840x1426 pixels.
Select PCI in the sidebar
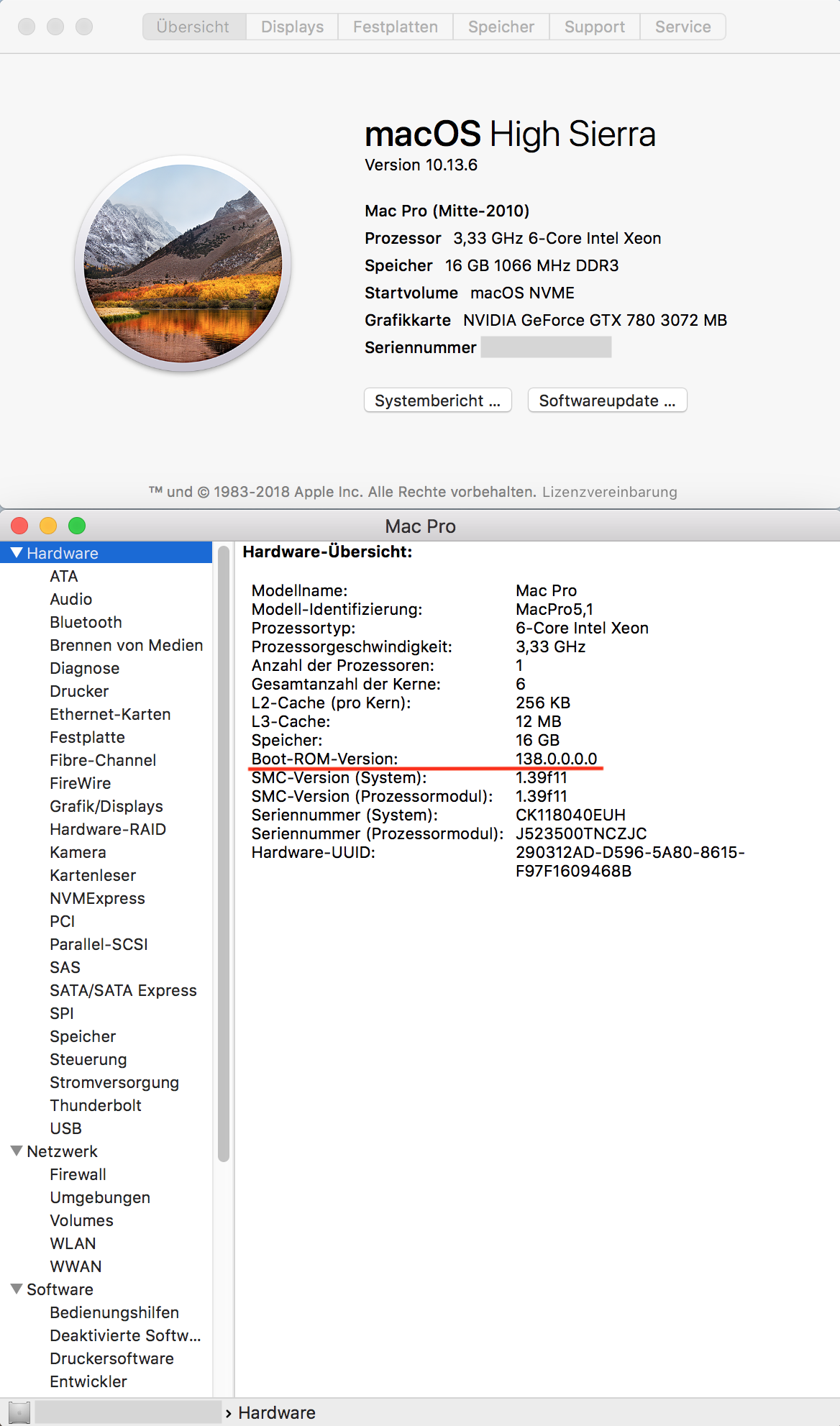pos(63,921)
